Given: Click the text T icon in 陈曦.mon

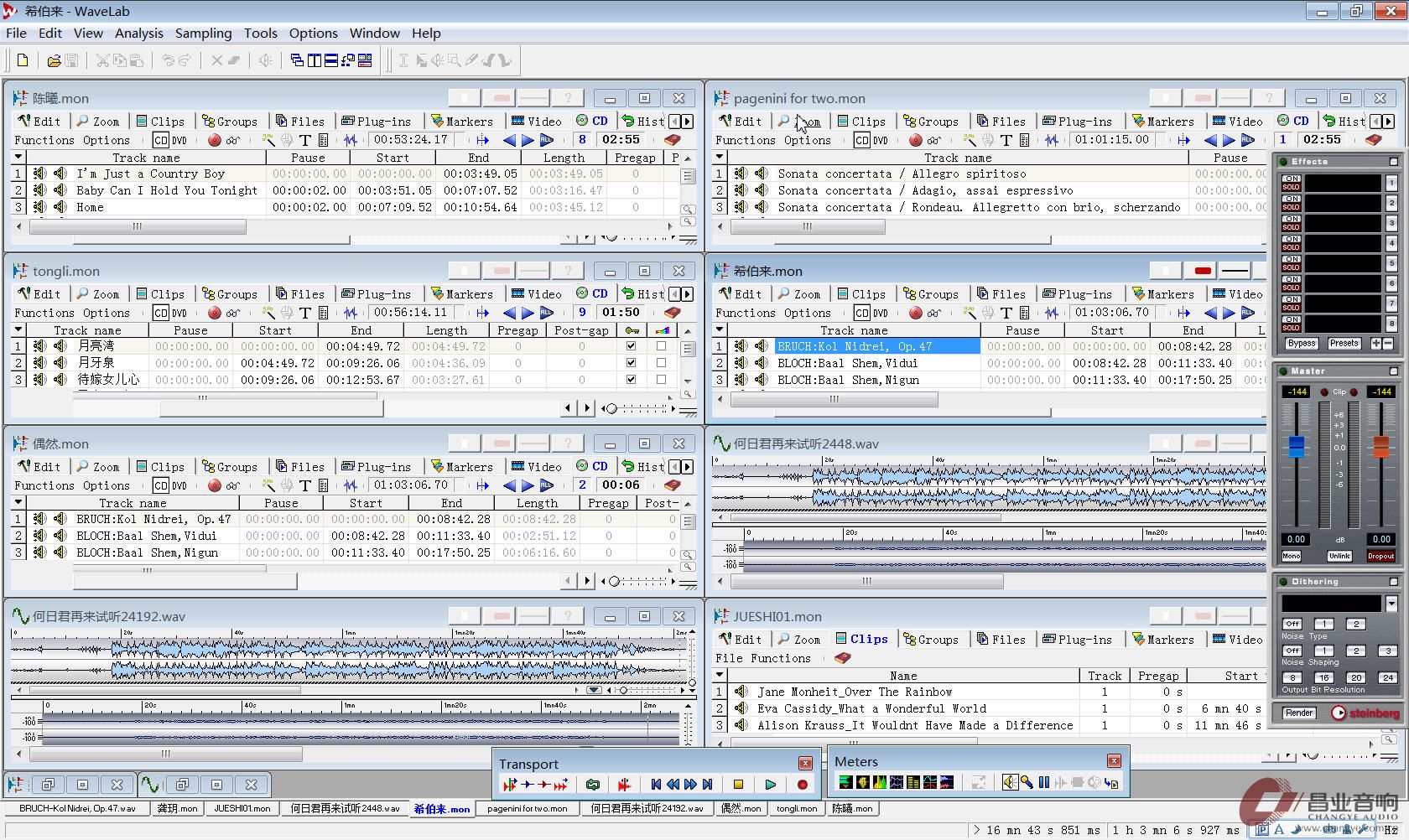Looking at the screenshot, I should [x=304, y=140].
